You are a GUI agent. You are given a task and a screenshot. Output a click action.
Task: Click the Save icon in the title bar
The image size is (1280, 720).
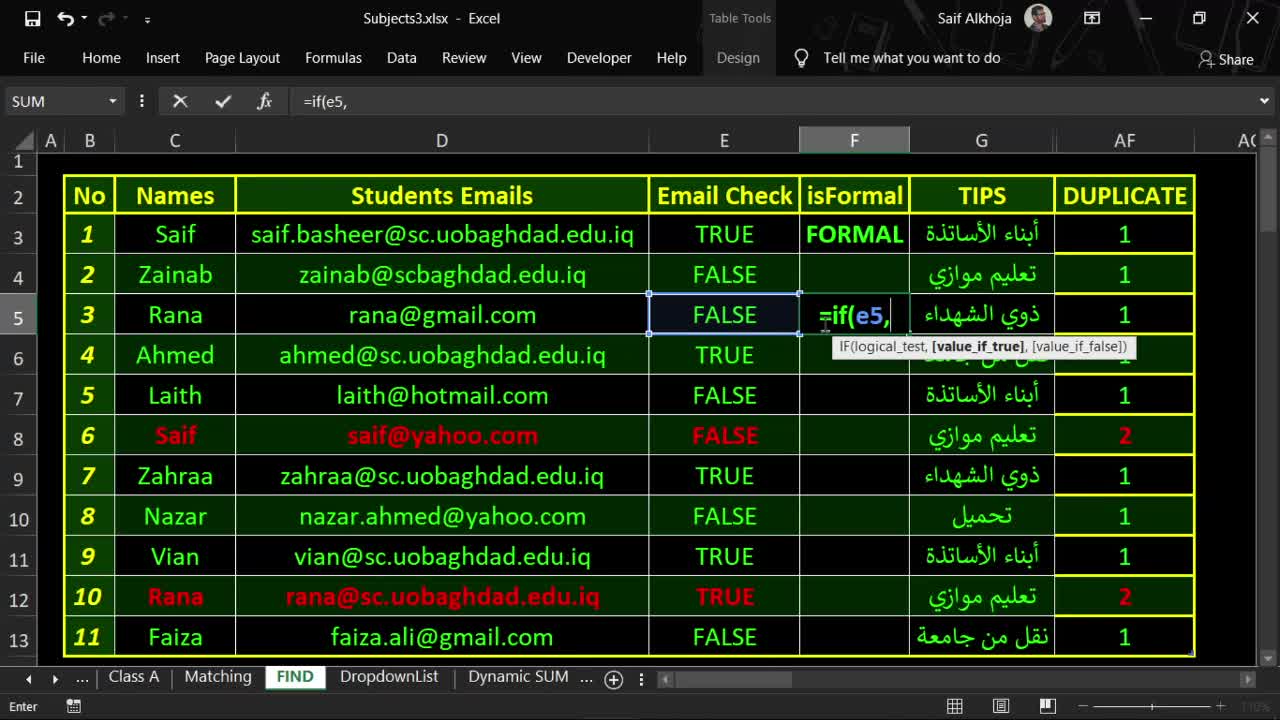pyautogui.click(x=33, y=18)
